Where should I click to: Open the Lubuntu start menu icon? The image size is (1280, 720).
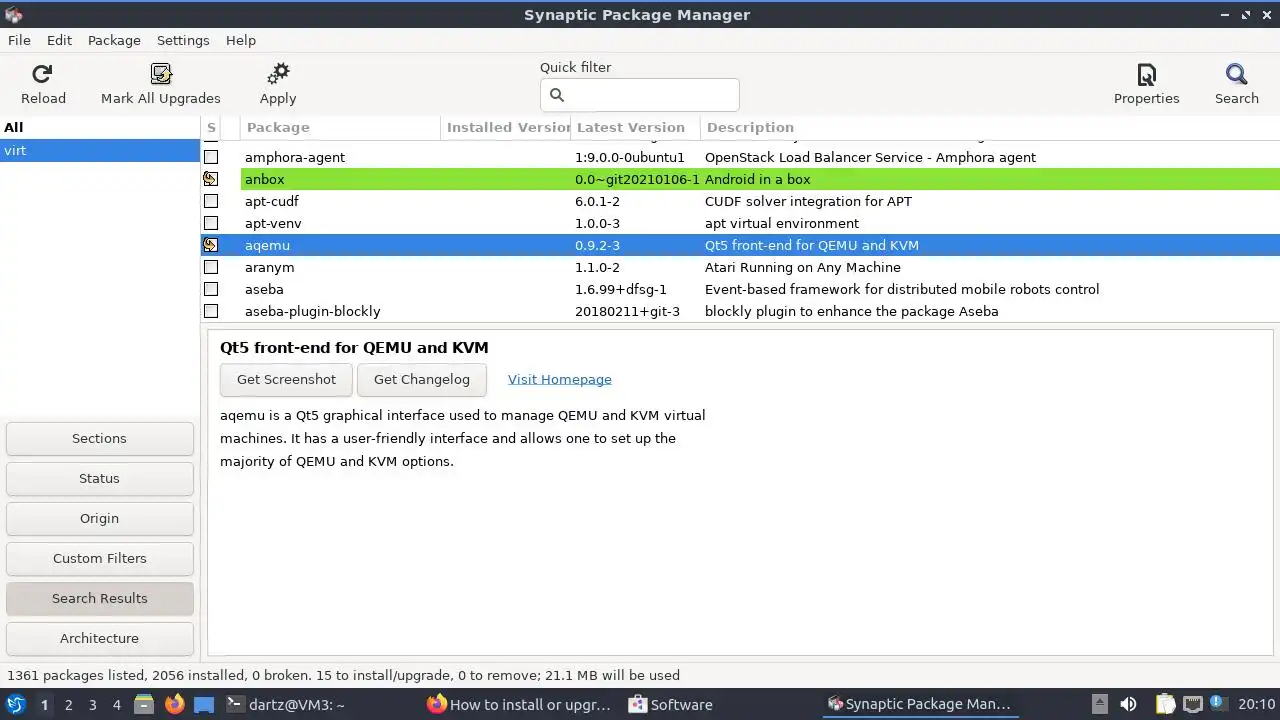16,704
